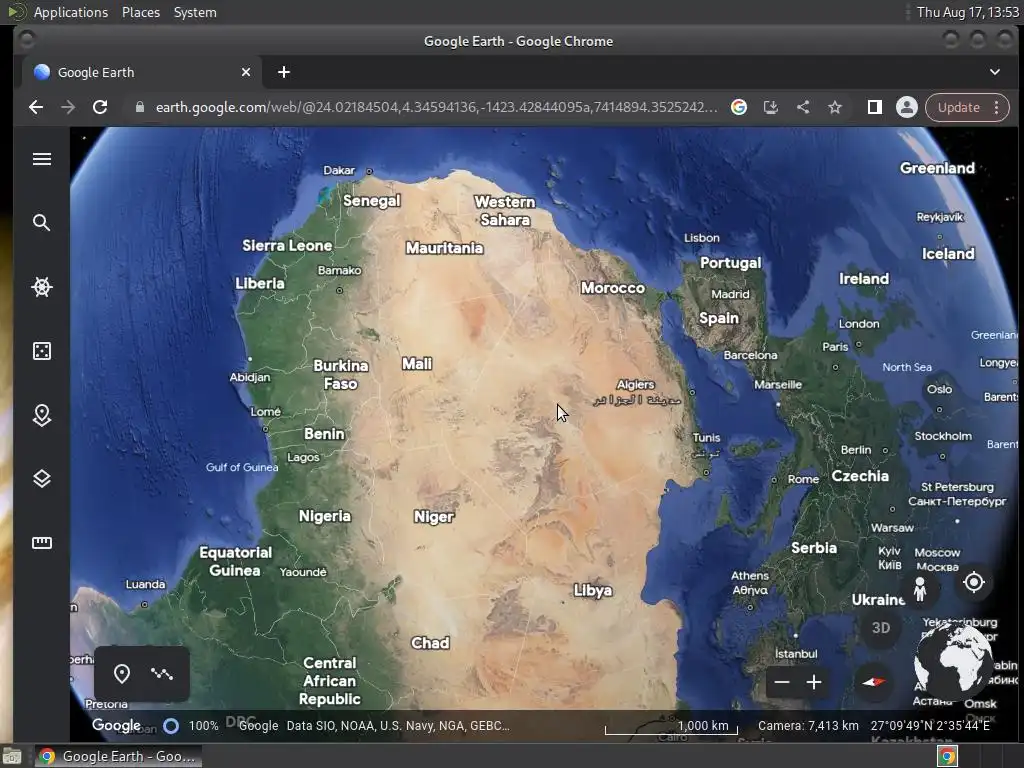The image size is (1024, 768).
Task: Open a new Chrome tab
Action: coord(283,72)
